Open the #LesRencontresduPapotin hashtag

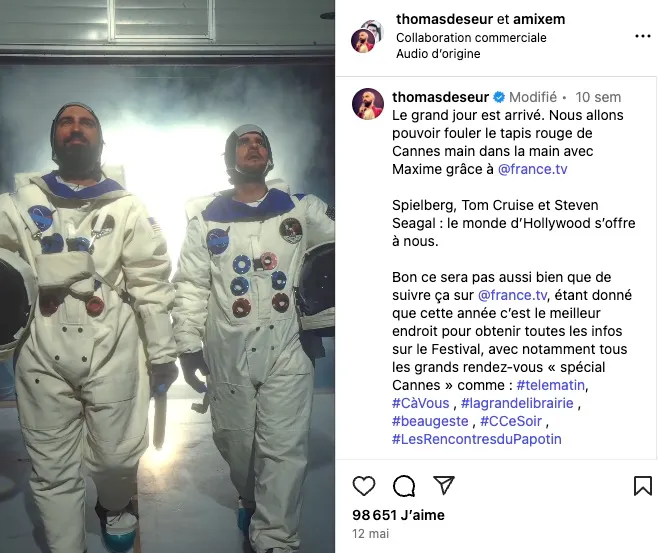tap(477, 439)
